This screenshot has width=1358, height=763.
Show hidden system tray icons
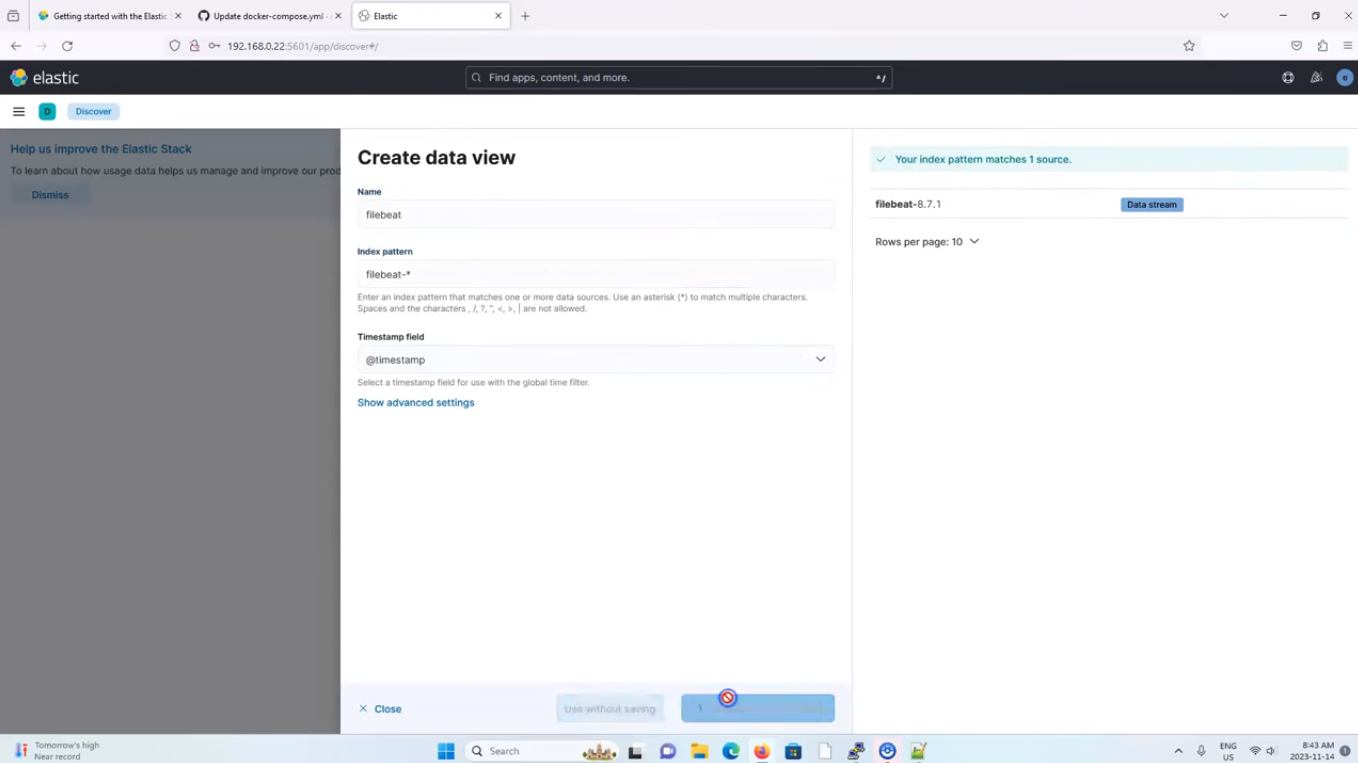click(1178, 751)
